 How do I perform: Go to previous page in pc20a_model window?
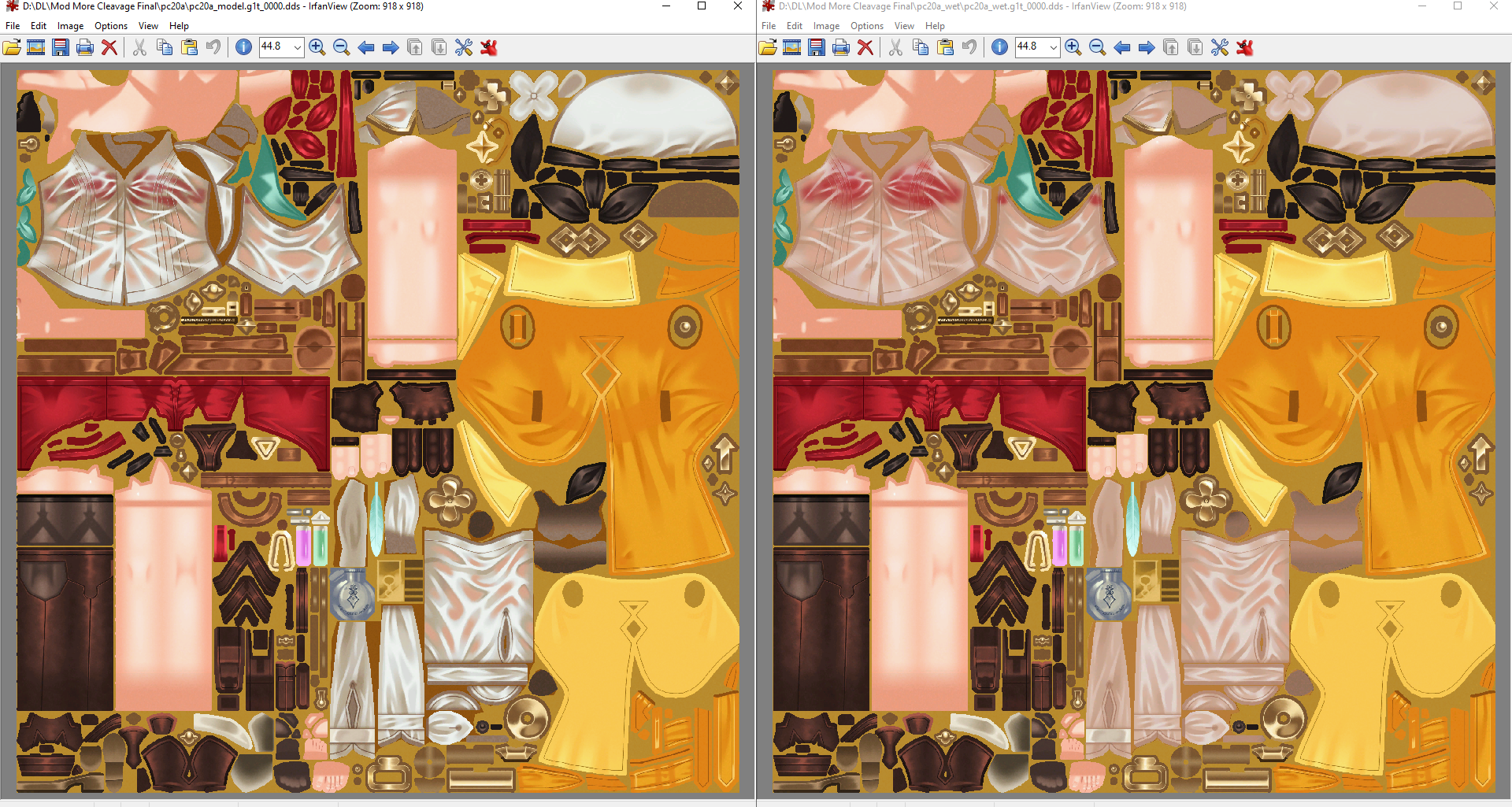click(x=415, y=47)
